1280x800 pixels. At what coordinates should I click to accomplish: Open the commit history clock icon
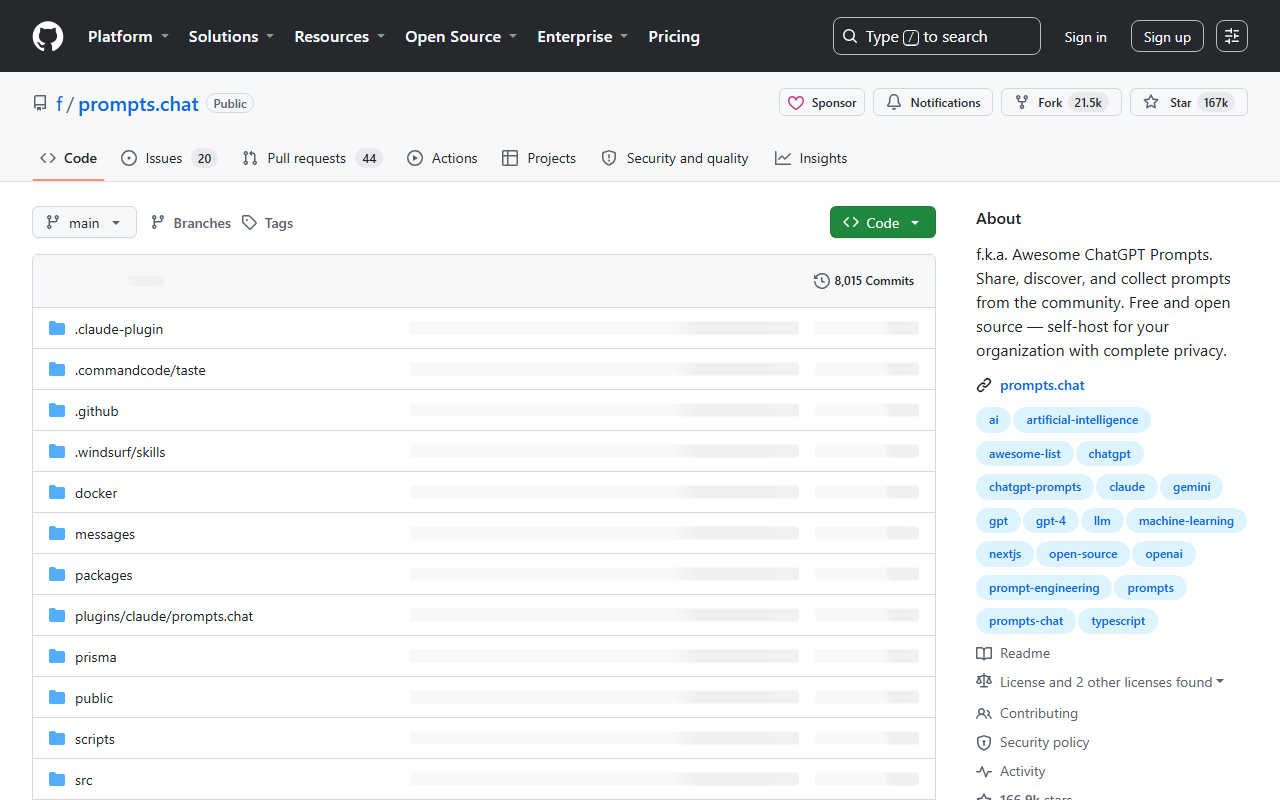coord(822,281)
